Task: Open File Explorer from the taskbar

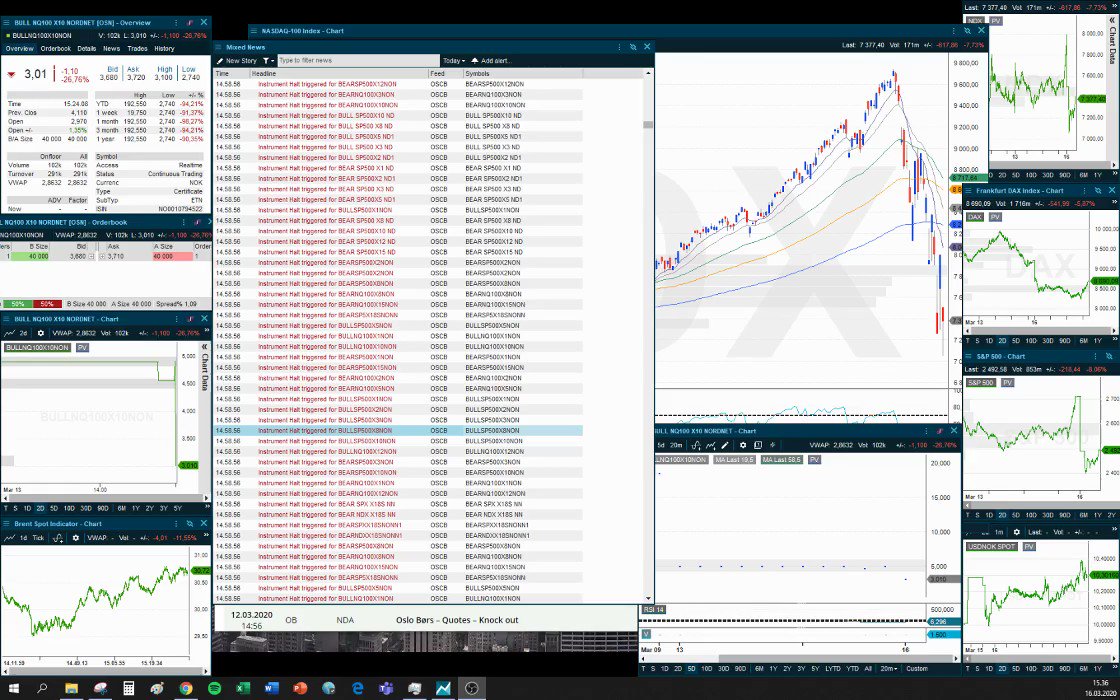Action: coord(71,689)
